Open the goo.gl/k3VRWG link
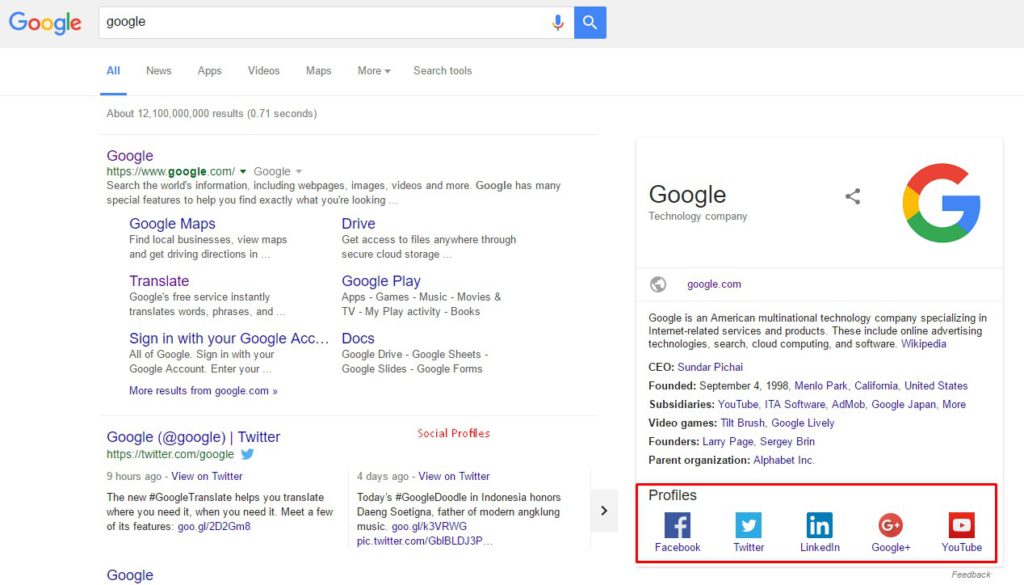Screen dimensions: 1024x585 [x=429, y=526]
